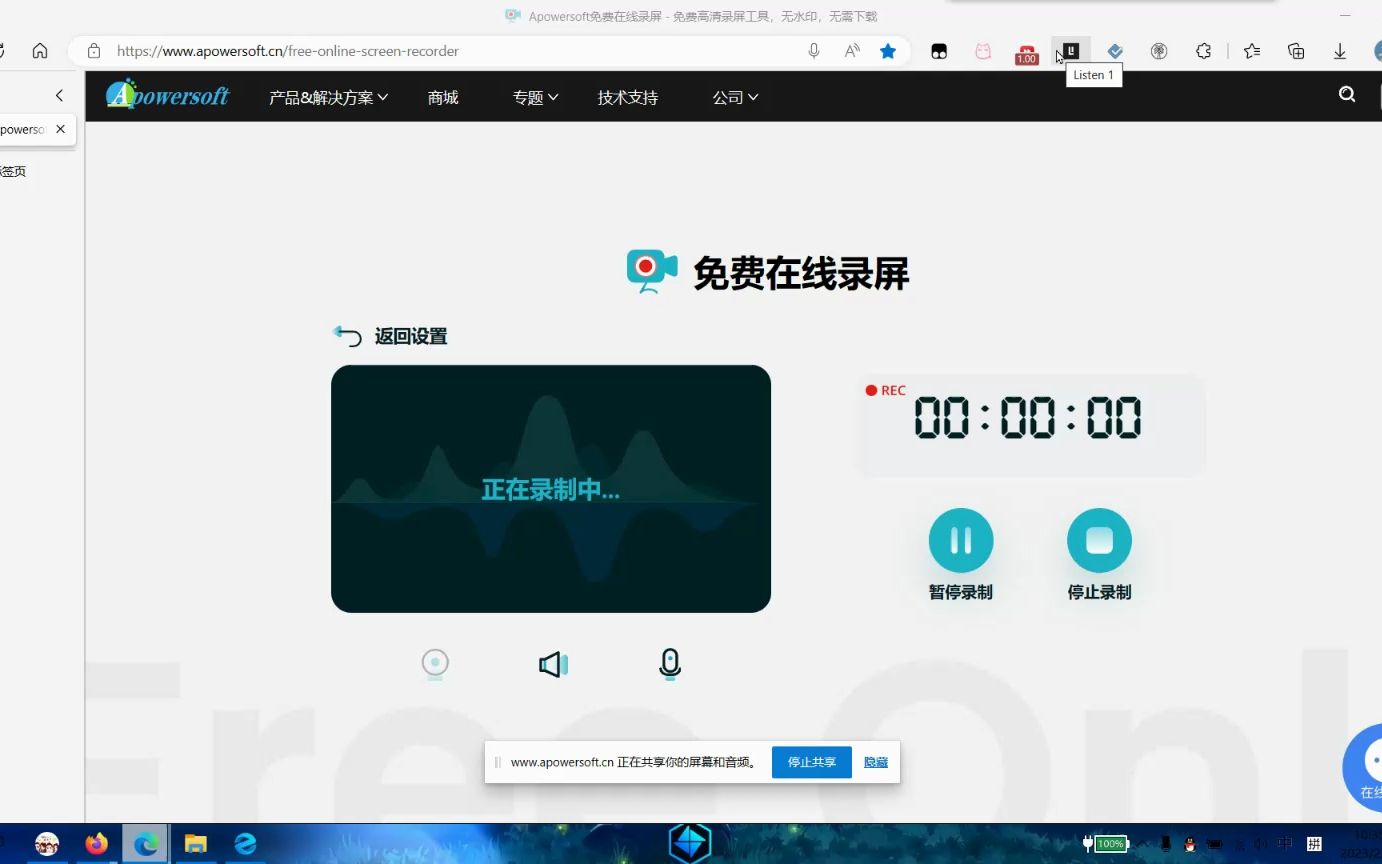Activate Read aloud icon in address bar
This screenshot has width=1382, height=864.
[852, 51]
